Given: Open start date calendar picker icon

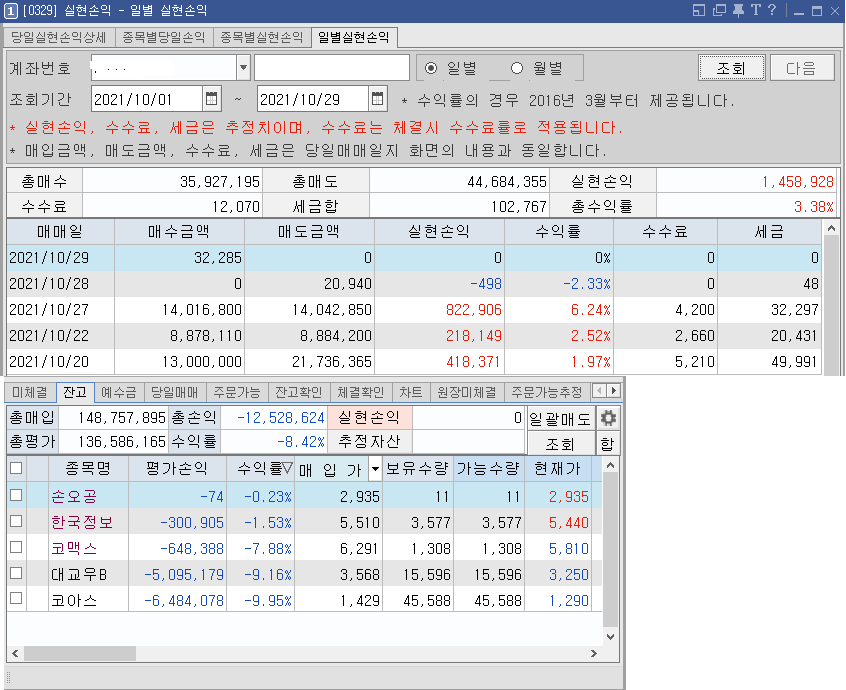Looking at the screenshot, I should tap(212, 99).
